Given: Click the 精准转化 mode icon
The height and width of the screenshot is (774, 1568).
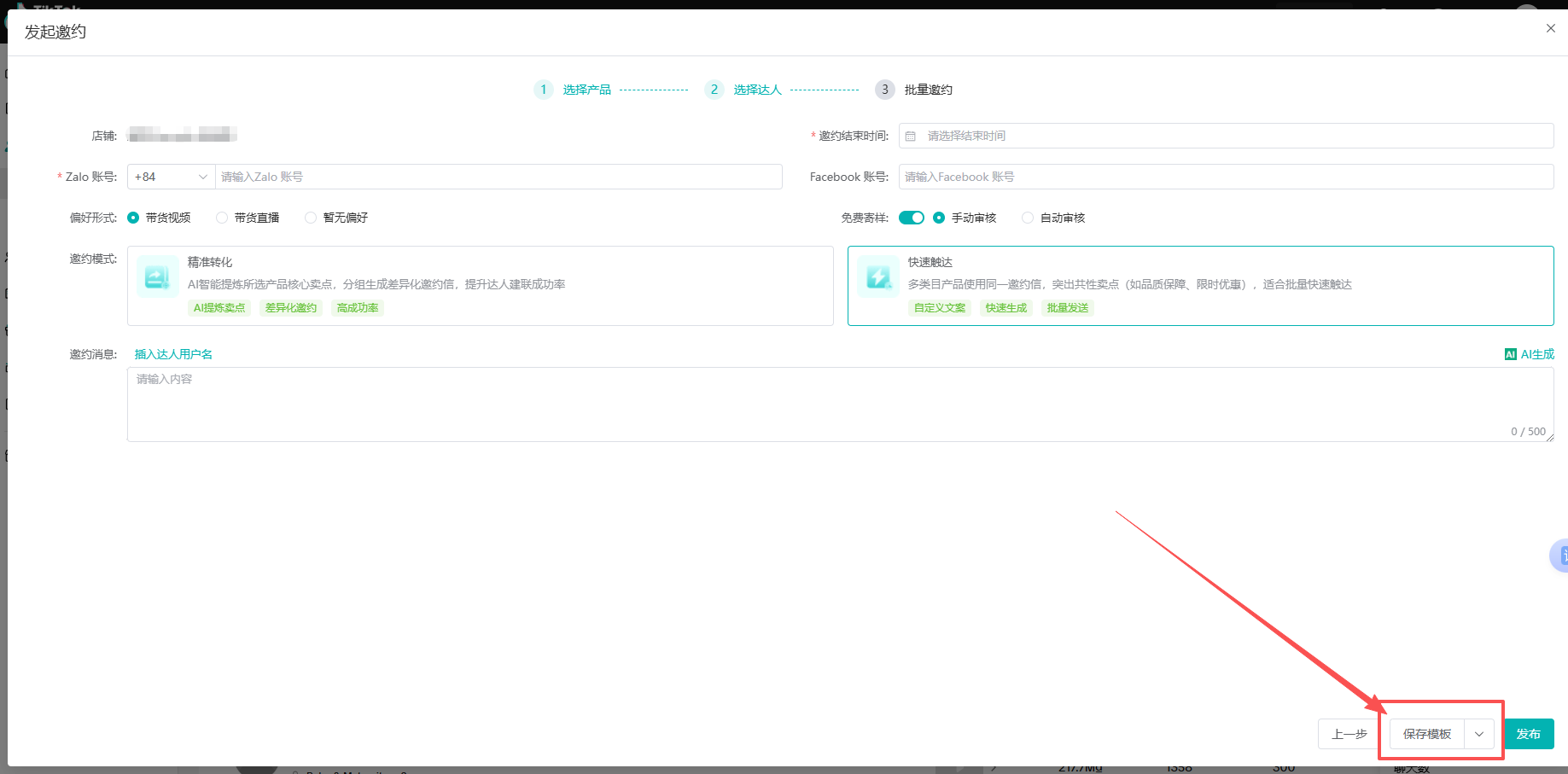Looking at the screenshot, I should 157,276.
